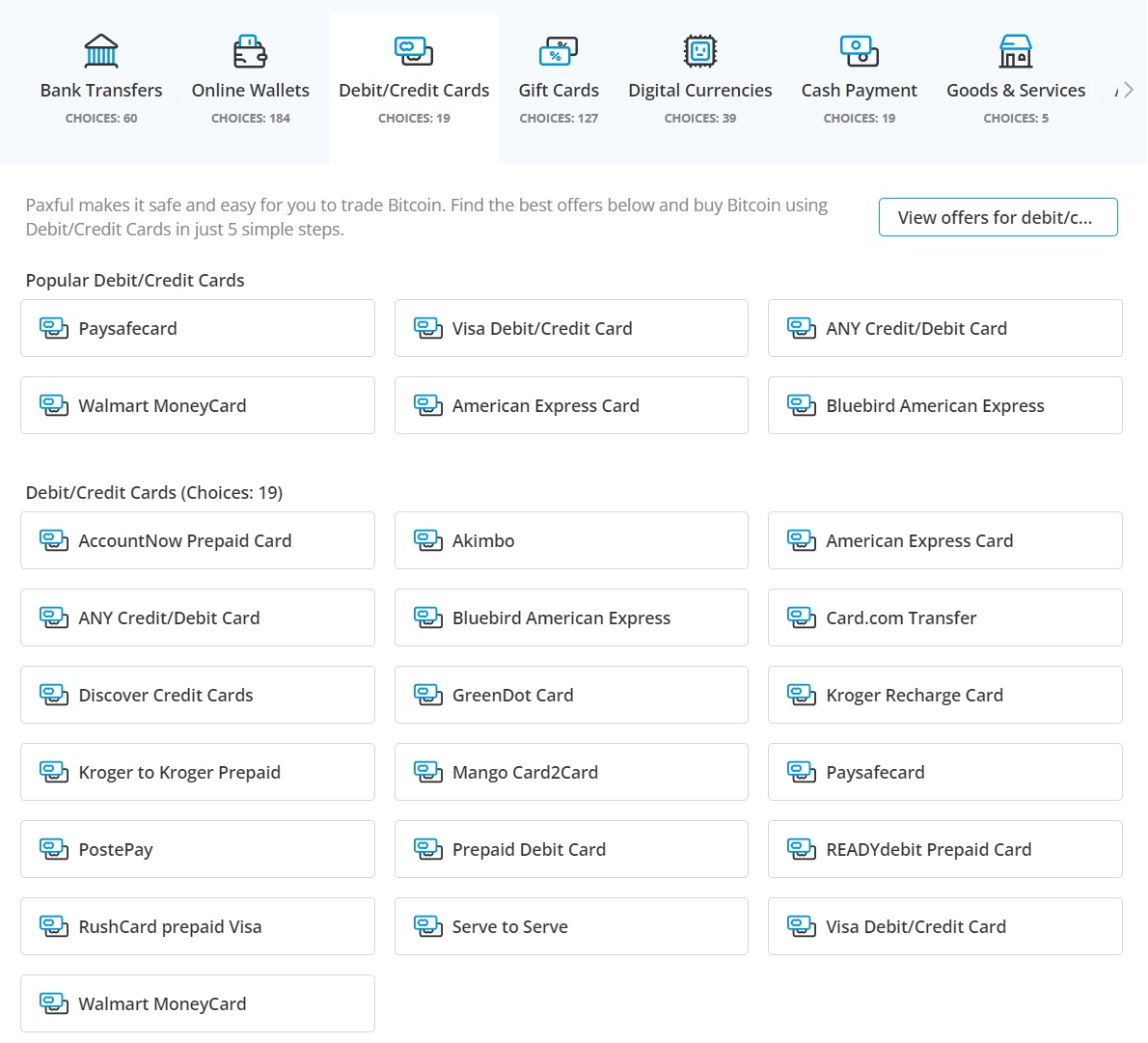Select Paysafecard in the full list

coord(945,772)
